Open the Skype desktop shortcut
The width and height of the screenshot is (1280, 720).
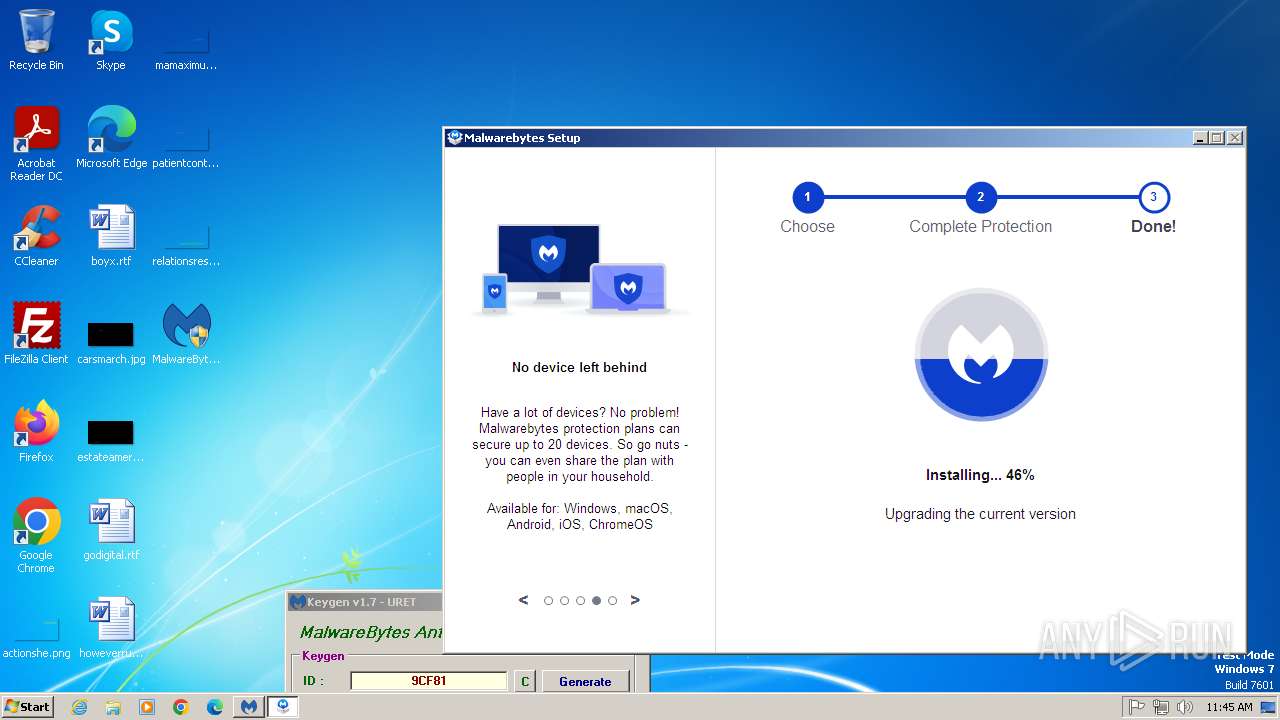point(111,40)
